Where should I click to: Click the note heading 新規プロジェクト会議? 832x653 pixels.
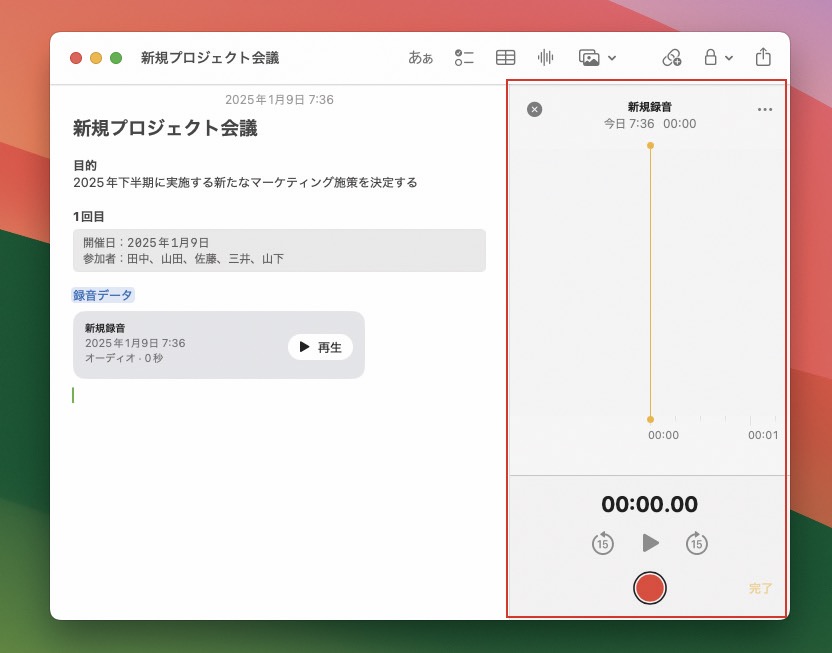tap(165, 128)
